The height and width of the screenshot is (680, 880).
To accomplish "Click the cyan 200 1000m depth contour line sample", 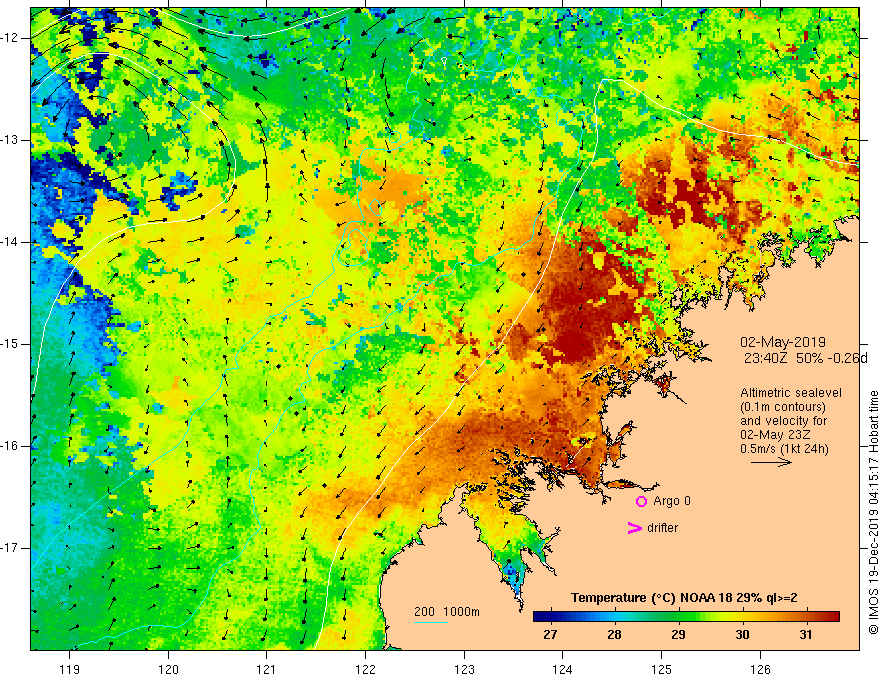I will point(430,622).
